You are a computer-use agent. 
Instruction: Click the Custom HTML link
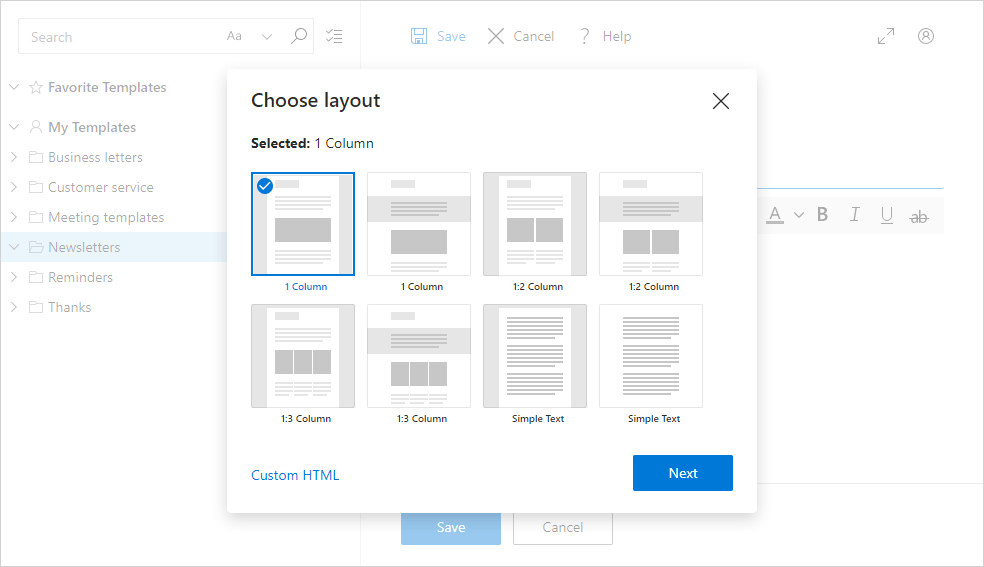click(295, 475)
